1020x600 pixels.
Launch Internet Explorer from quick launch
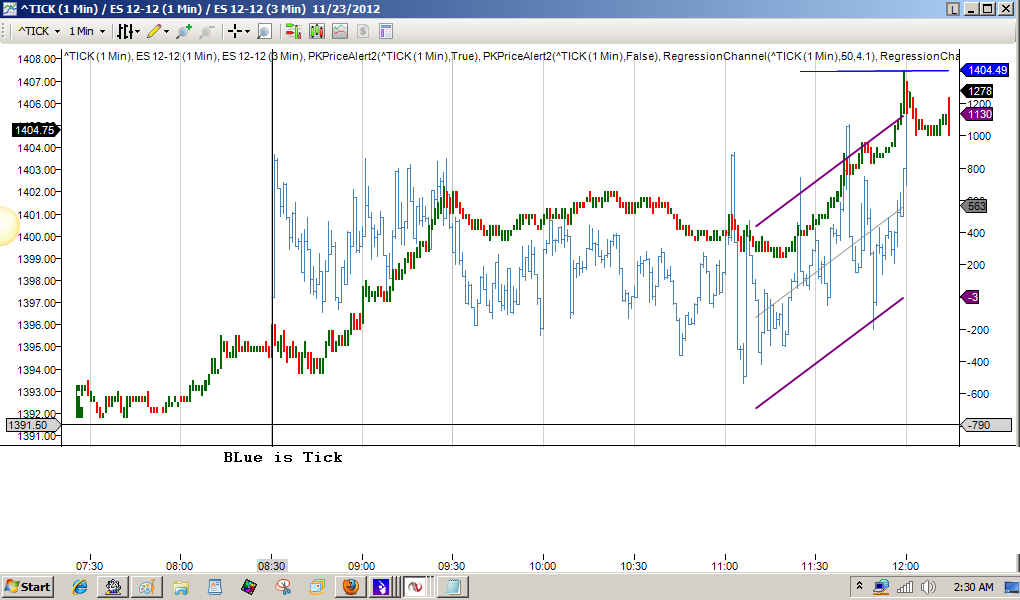[80, 587]
